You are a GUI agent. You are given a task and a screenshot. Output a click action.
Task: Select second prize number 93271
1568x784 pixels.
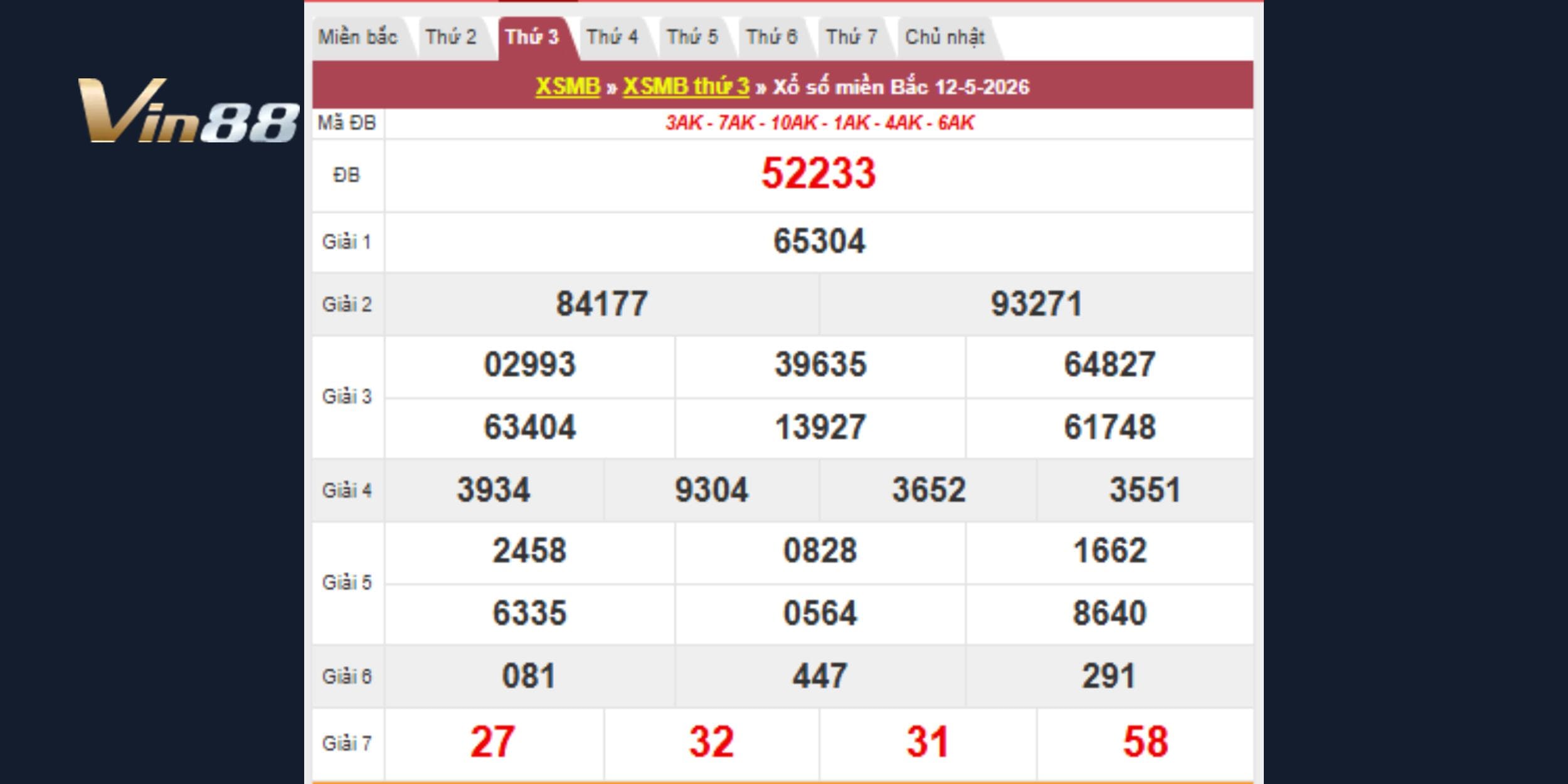tap(1036, 304)
